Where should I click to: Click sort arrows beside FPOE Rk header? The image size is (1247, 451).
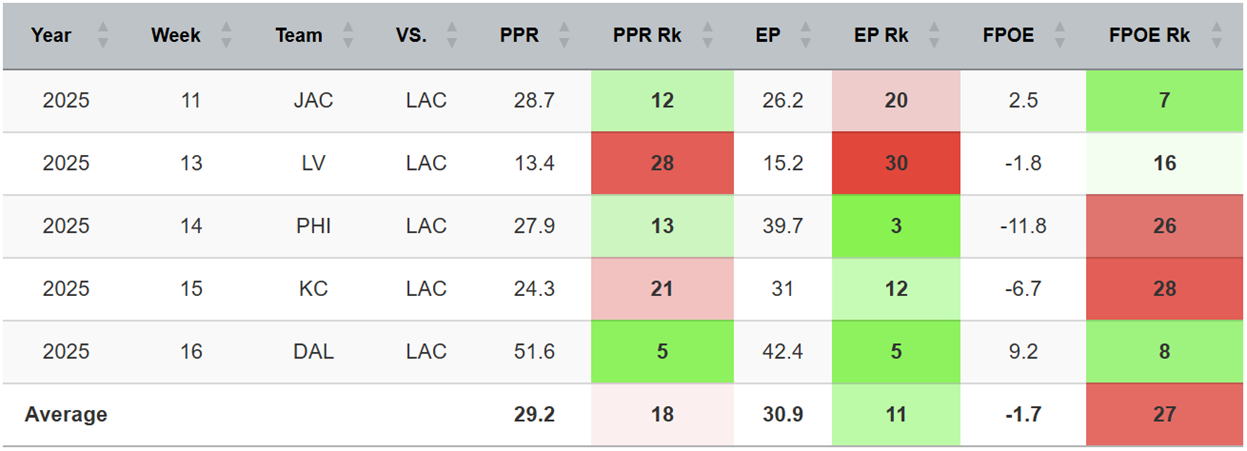click(1216, 36)
